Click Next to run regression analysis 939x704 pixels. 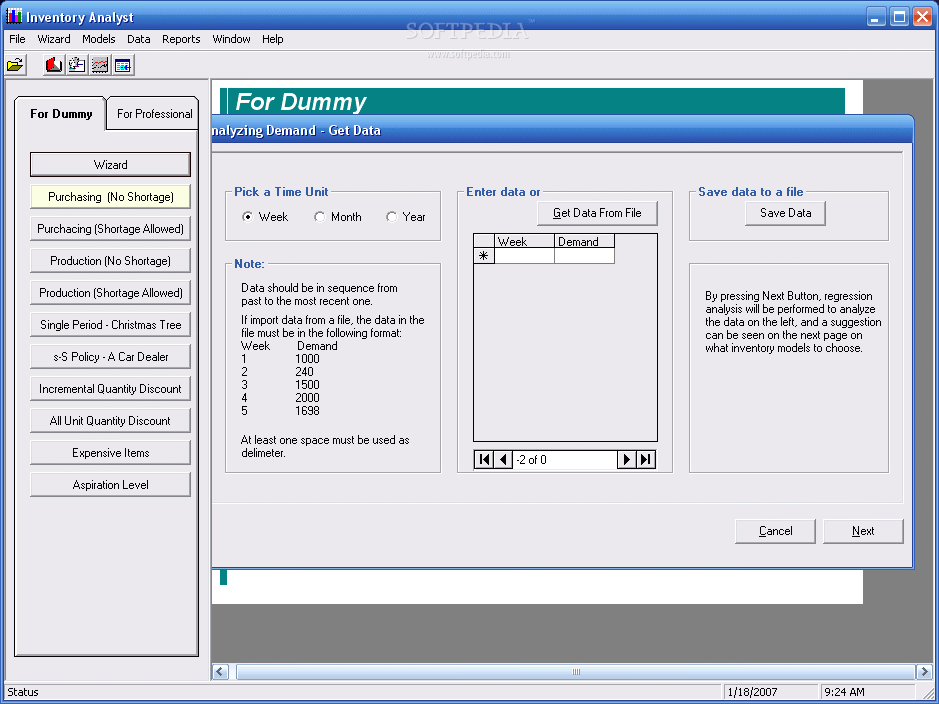pyautogui.click(x=863, y=531)
